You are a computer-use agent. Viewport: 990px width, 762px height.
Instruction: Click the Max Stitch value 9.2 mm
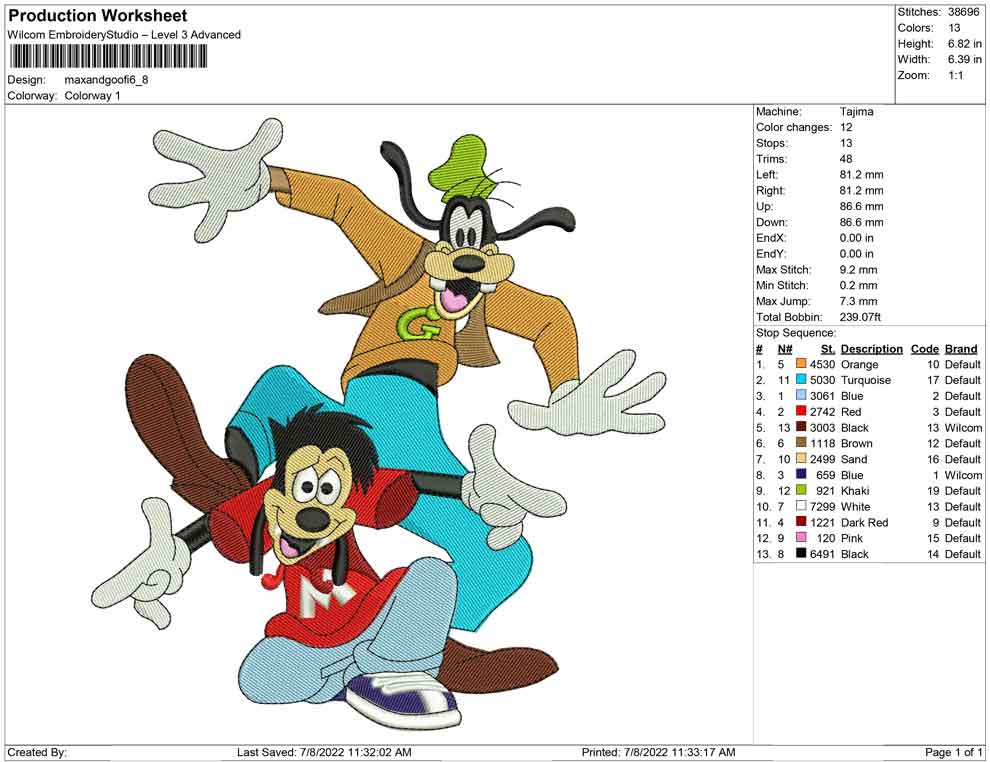pyautogui.click(x=858, y=270)
